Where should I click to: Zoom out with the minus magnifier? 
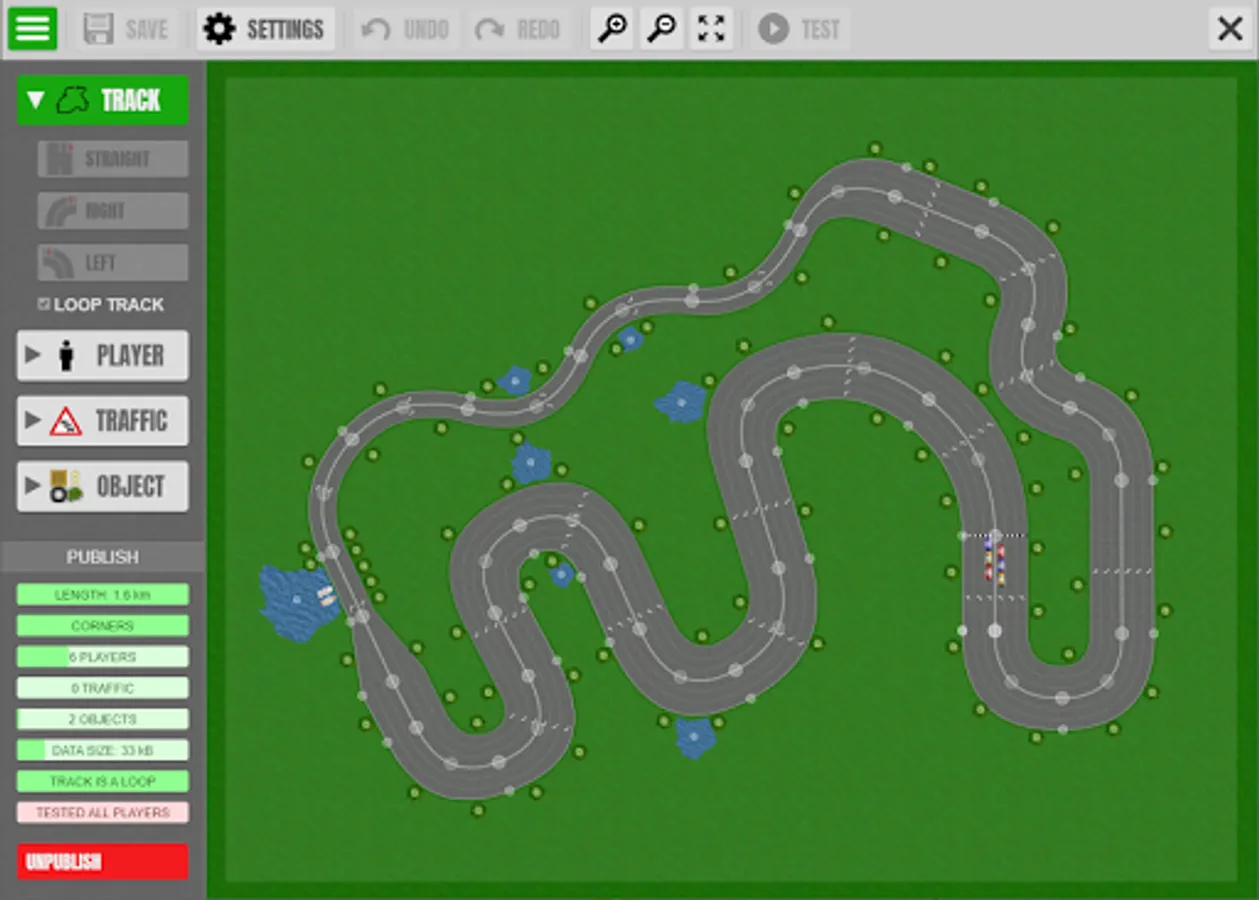pyautogui.click(x=662, y=29)
